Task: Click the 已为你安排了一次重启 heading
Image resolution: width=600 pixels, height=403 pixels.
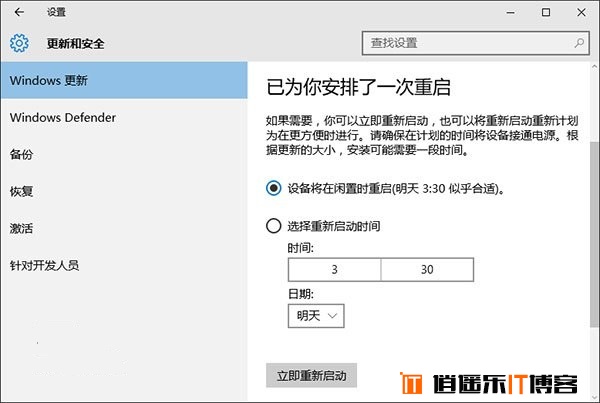Action: 358,87
